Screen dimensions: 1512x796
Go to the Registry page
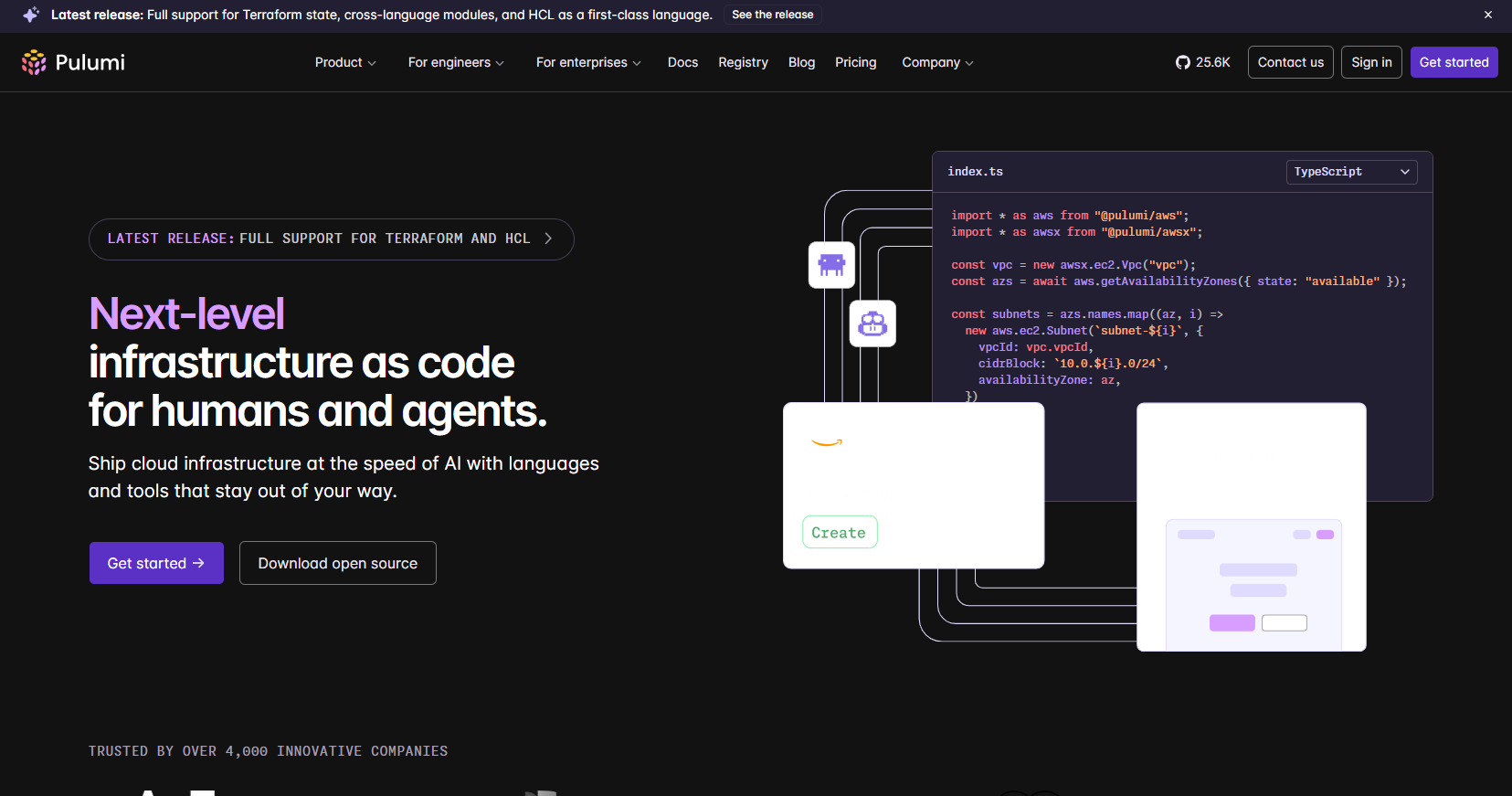click(x=743, y=62)
